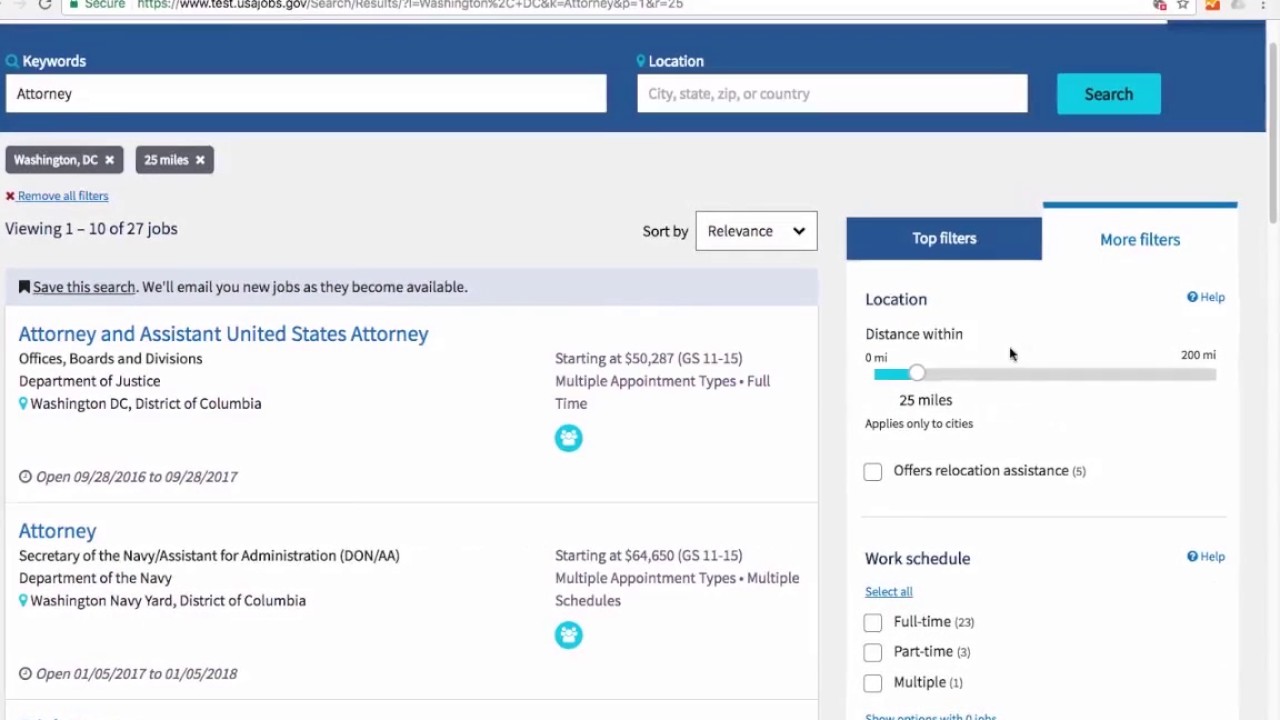Click Show options with 0 jobs
The width and height of the screenshot is (1280, 720).
tap(931, 716)
